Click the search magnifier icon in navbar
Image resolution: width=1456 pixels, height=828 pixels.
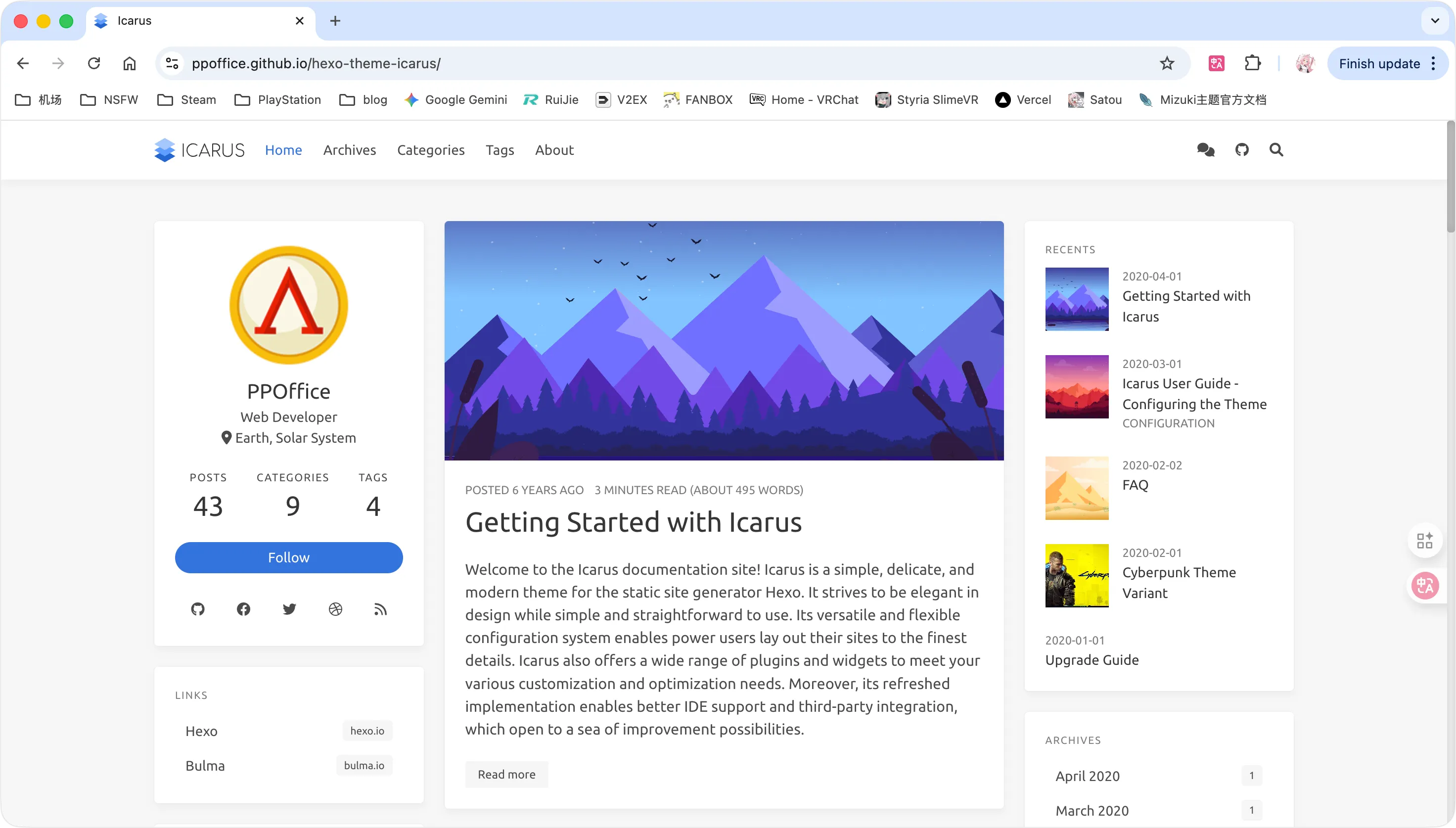click(x=1276, y=150)
